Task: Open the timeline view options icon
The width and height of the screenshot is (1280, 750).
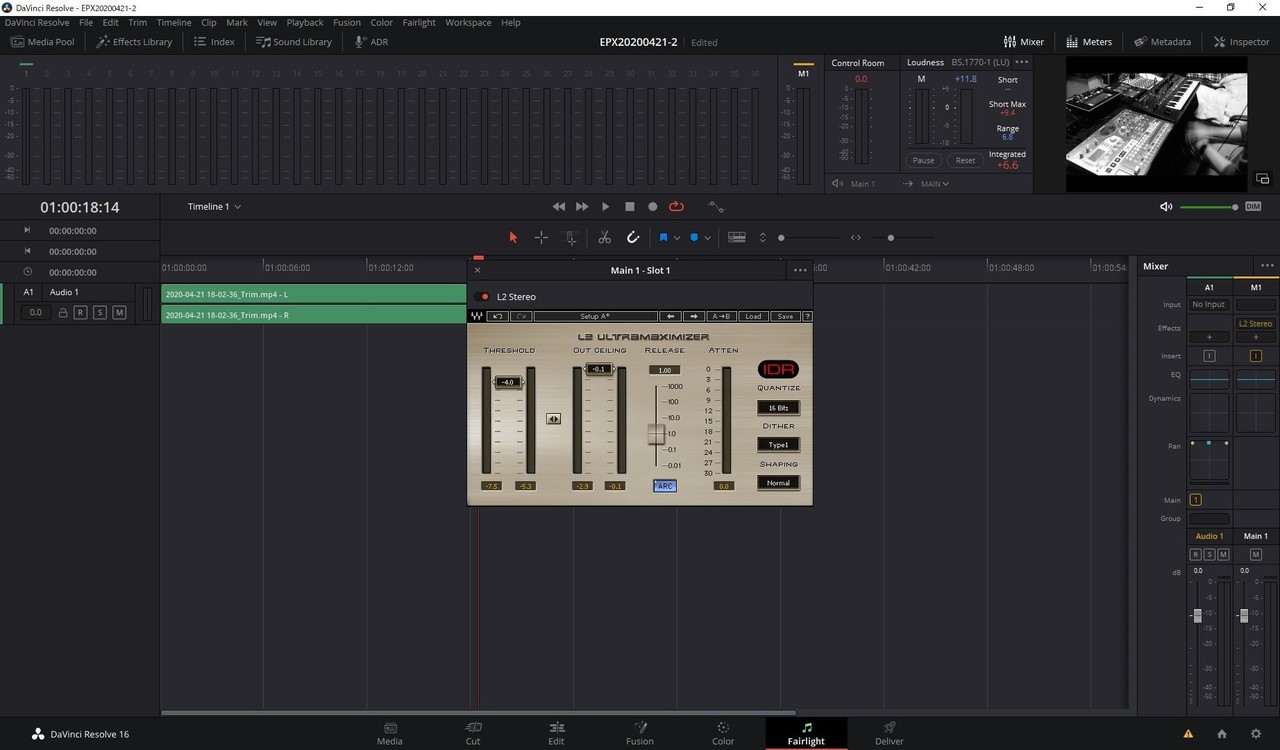Action: coord(737,237)
